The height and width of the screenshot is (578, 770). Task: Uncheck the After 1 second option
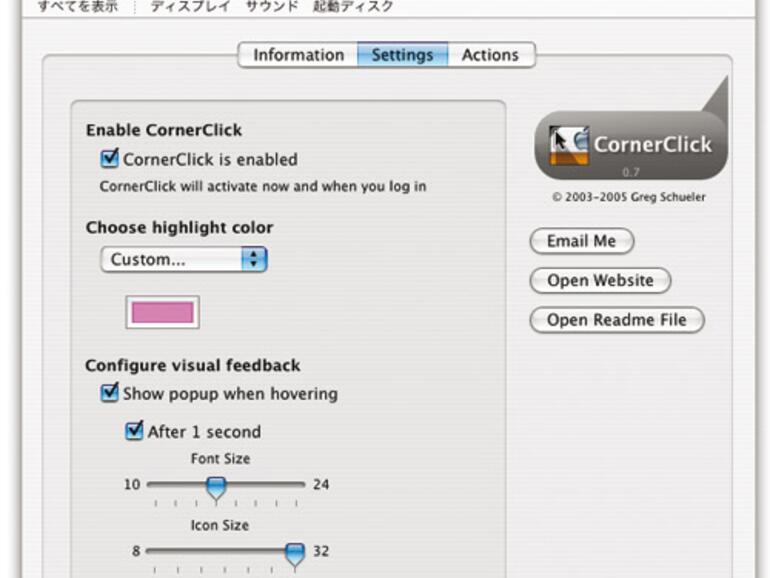coord(134,432)
